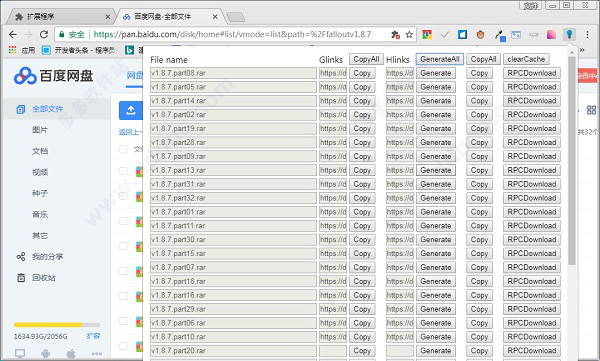Select 视频 category in sidebar

click(x=40, y=172)
